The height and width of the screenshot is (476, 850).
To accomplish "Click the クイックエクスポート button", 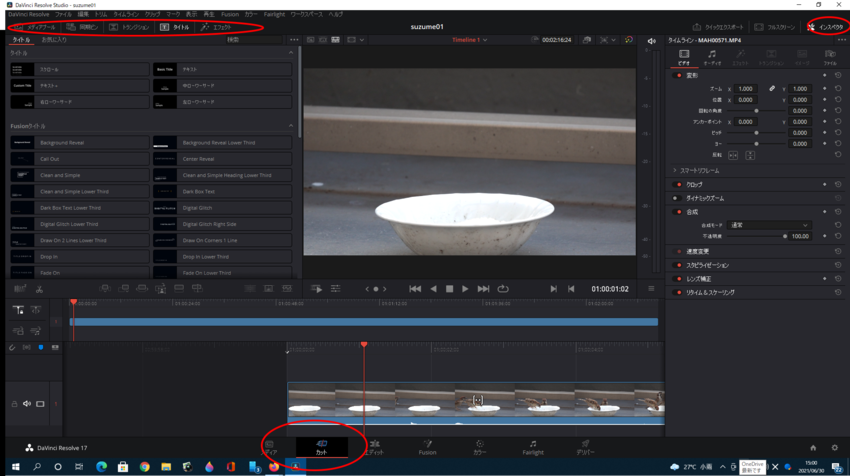I will (x=718, y=27).
